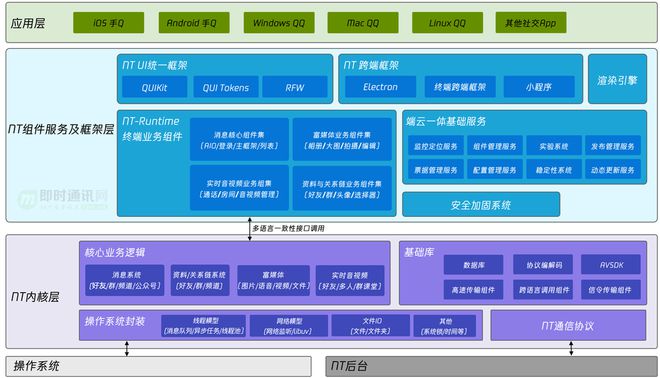Select the "资料与关系链业务组件集" box
The image size is (660, 378).
click(x=342, y=188)
